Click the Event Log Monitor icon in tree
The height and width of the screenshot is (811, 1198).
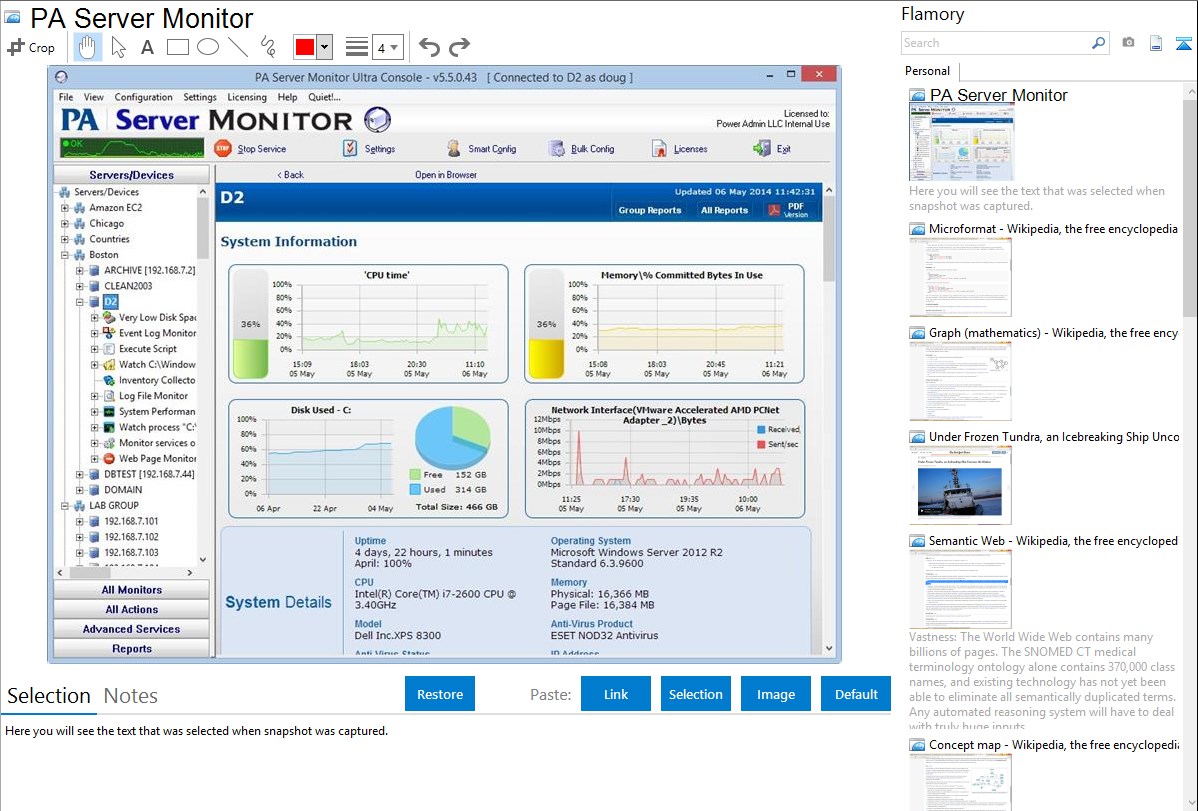click(109, 333)
